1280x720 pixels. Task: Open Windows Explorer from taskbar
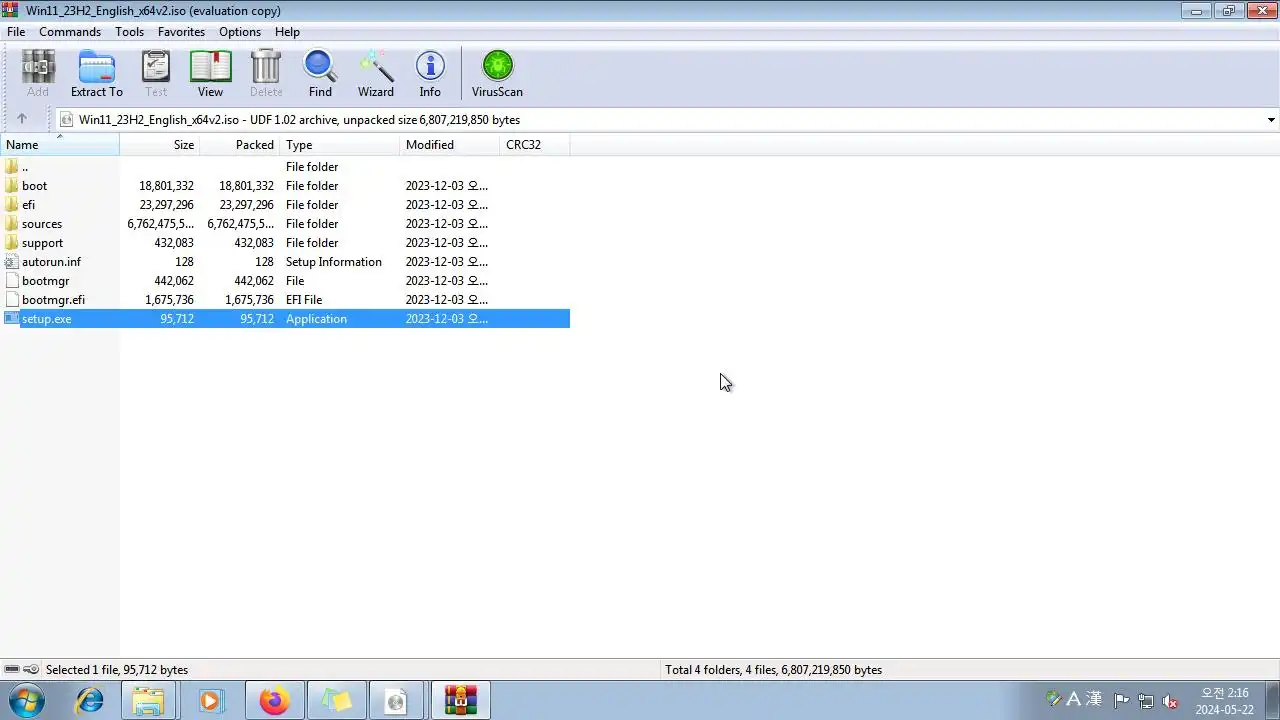(149, 701)
